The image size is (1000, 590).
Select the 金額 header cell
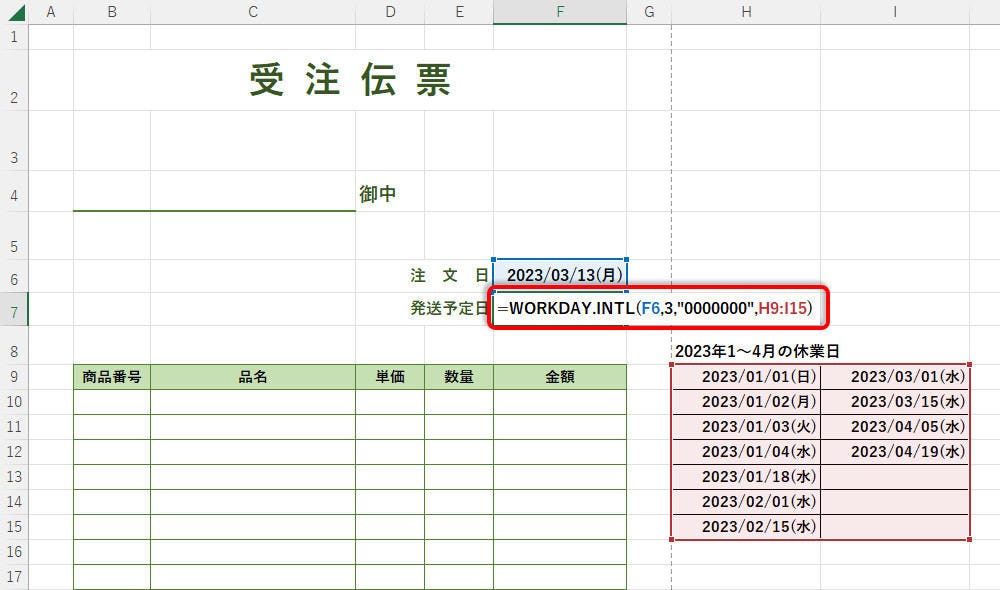point(559,377)
